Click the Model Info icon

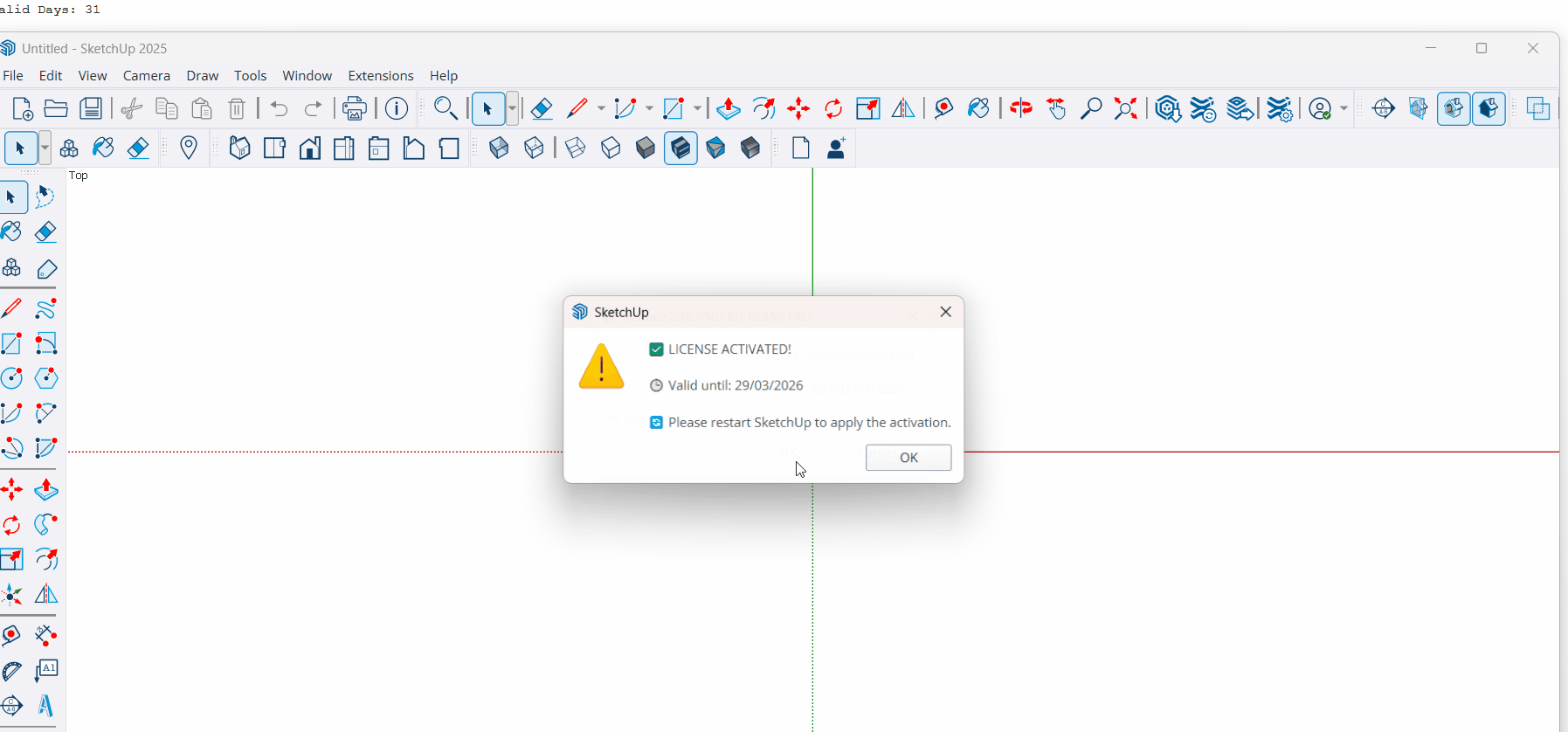(397, 108)
